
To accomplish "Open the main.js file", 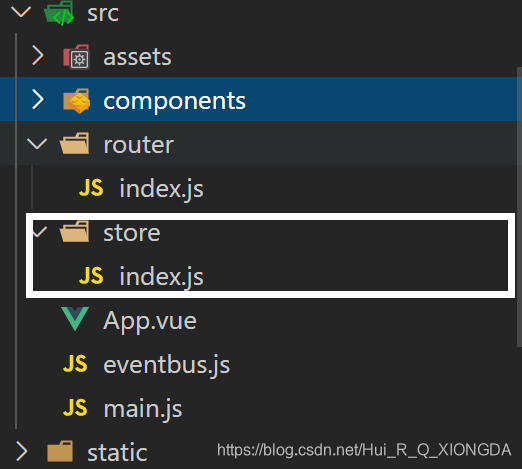I will point(143,409).
